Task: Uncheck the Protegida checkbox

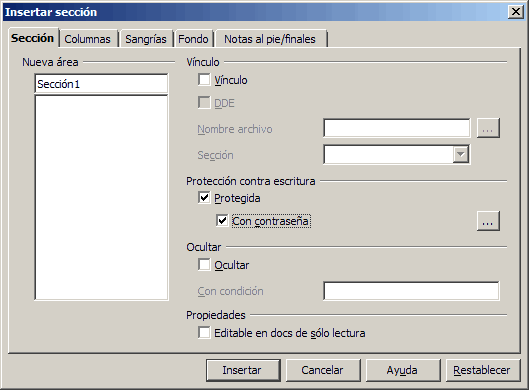Action: [204, 198]
